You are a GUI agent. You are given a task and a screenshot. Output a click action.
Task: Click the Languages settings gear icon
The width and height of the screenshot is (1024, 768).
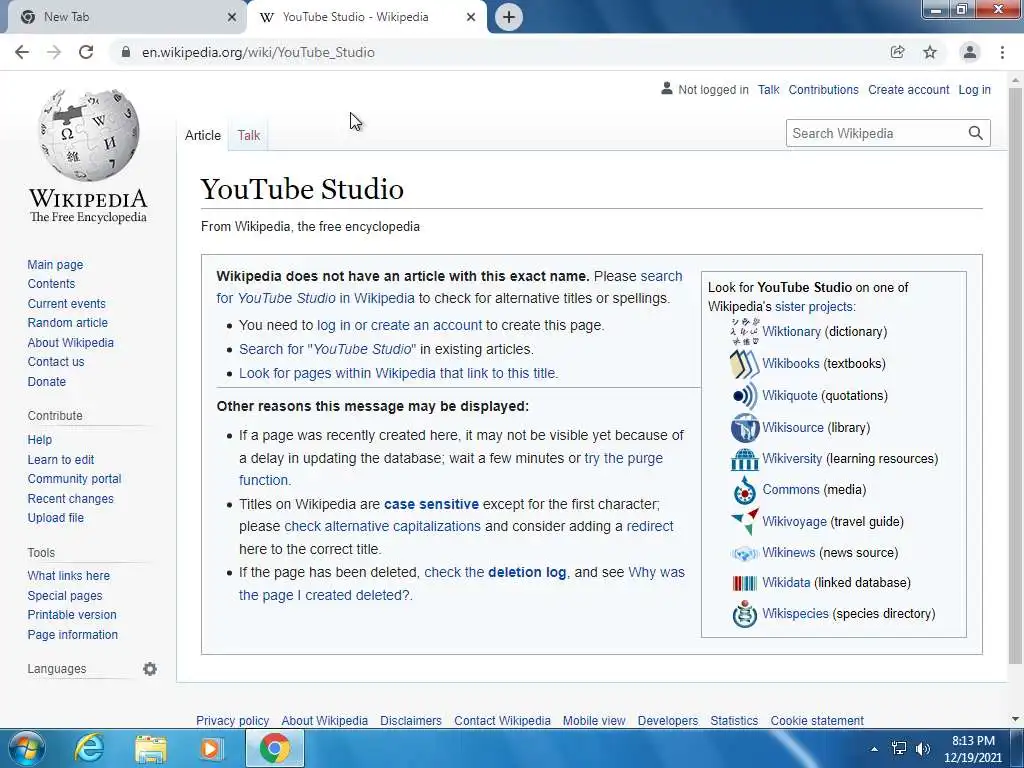coord(150,669)
